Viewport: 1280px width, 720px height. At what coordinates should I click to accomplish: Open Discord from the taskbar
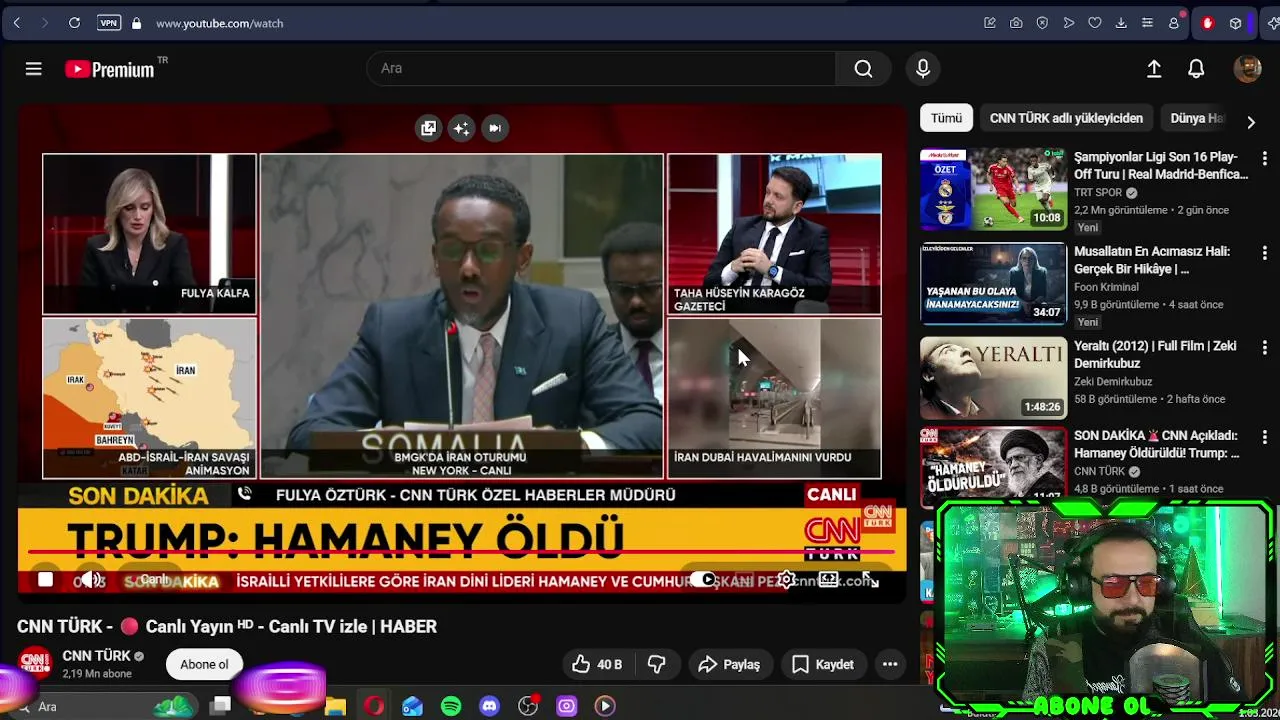(489, 706)
